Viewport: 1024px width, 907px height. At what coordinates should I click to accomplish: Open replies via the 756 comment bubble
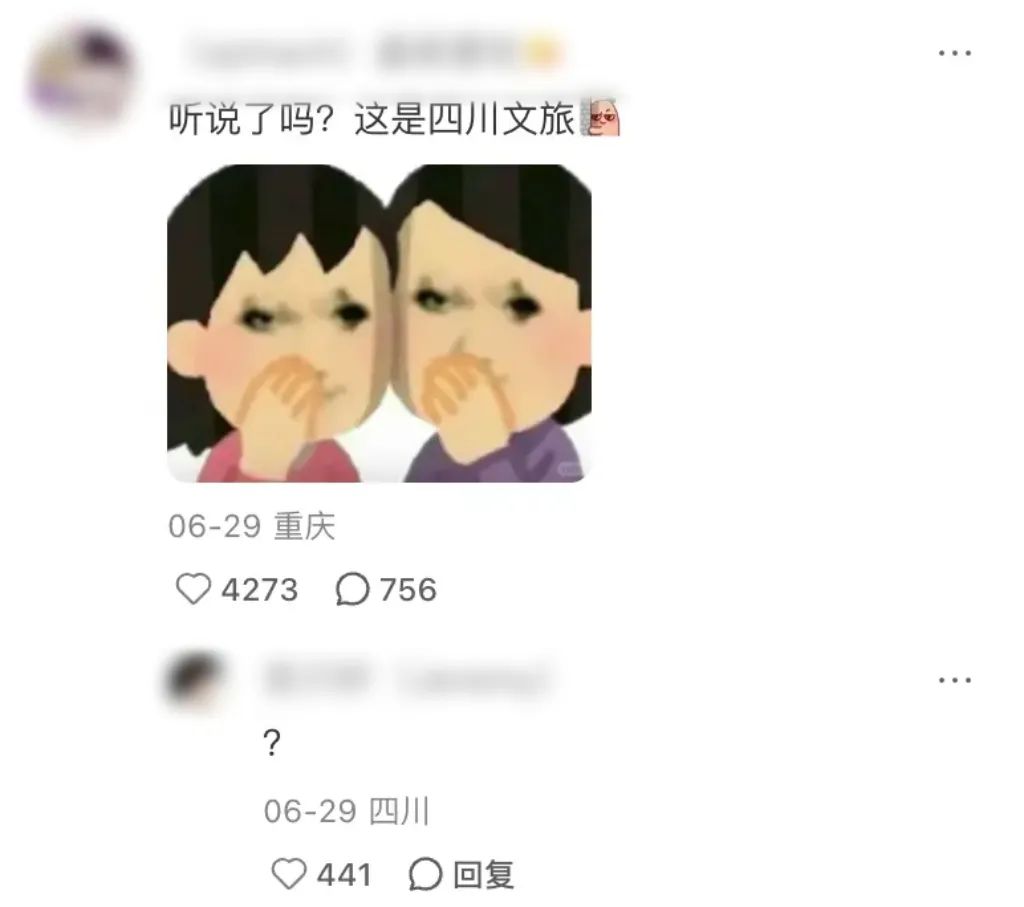coord(353,588)
